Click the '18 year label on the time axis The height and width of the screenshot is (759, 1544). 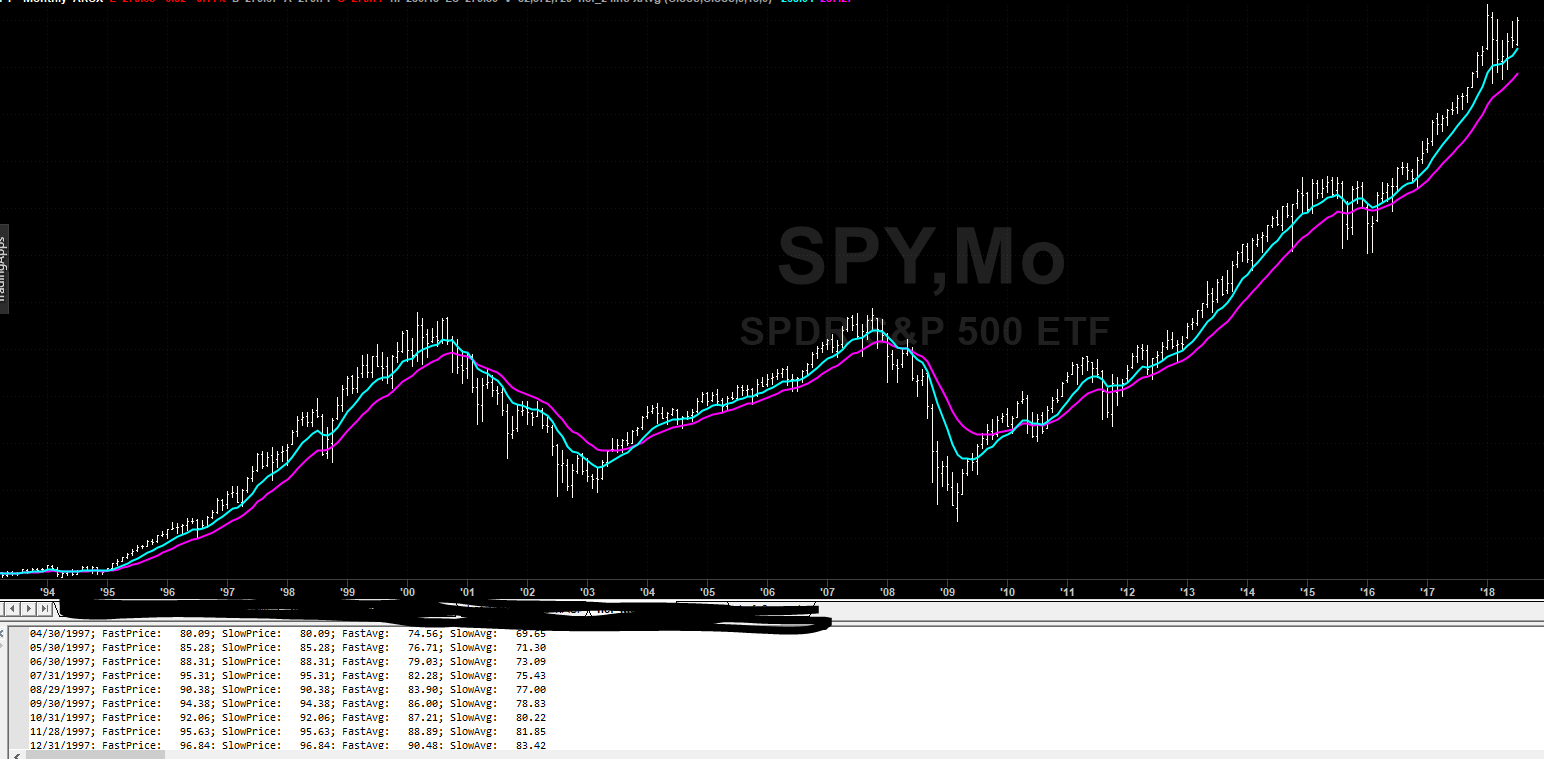[x=1487, y=591]
